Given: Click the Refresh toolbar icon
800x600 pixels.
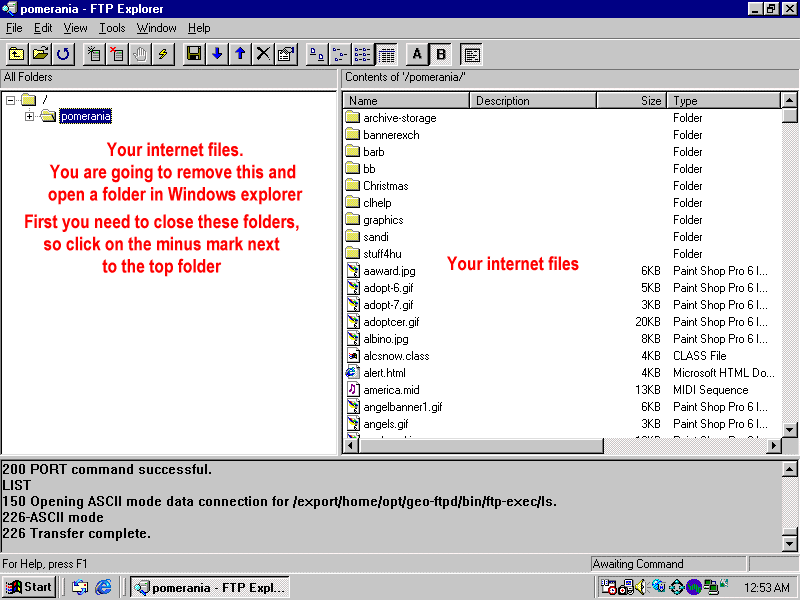Looking at the screenshot, I should 63,54.
